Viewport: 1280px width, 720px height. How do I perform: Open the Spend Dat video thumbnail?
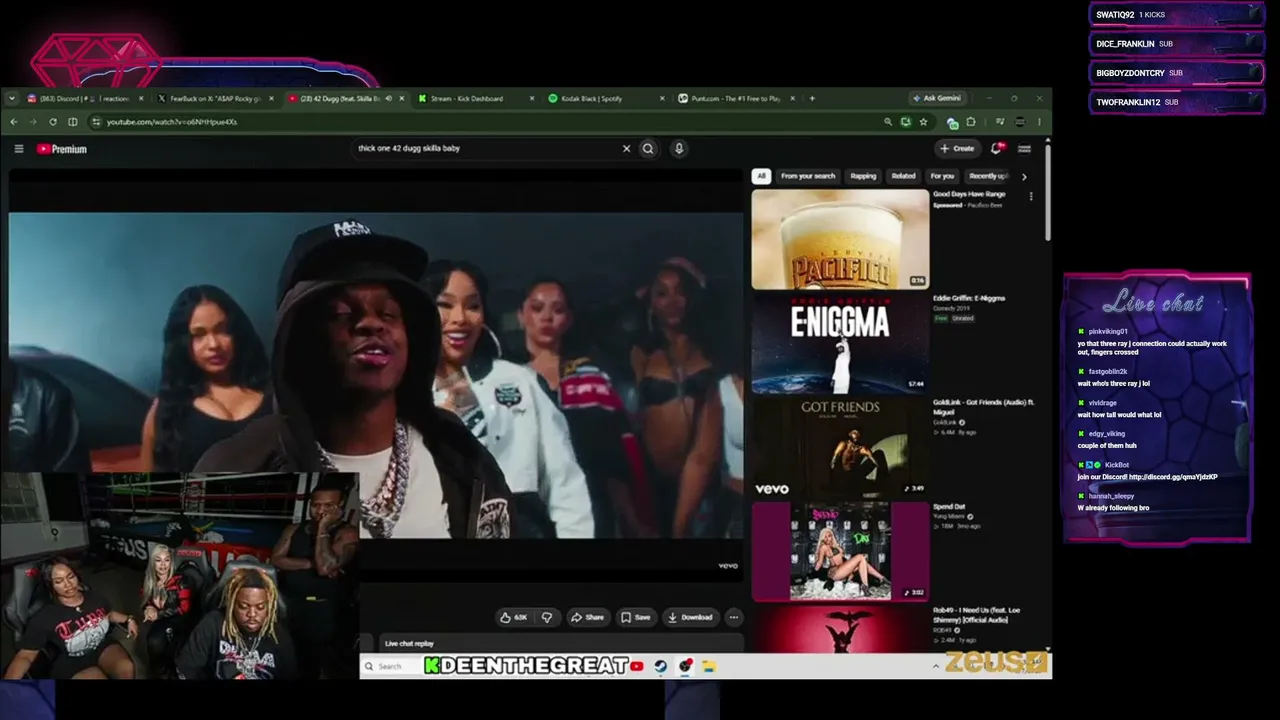coord(840,551)
